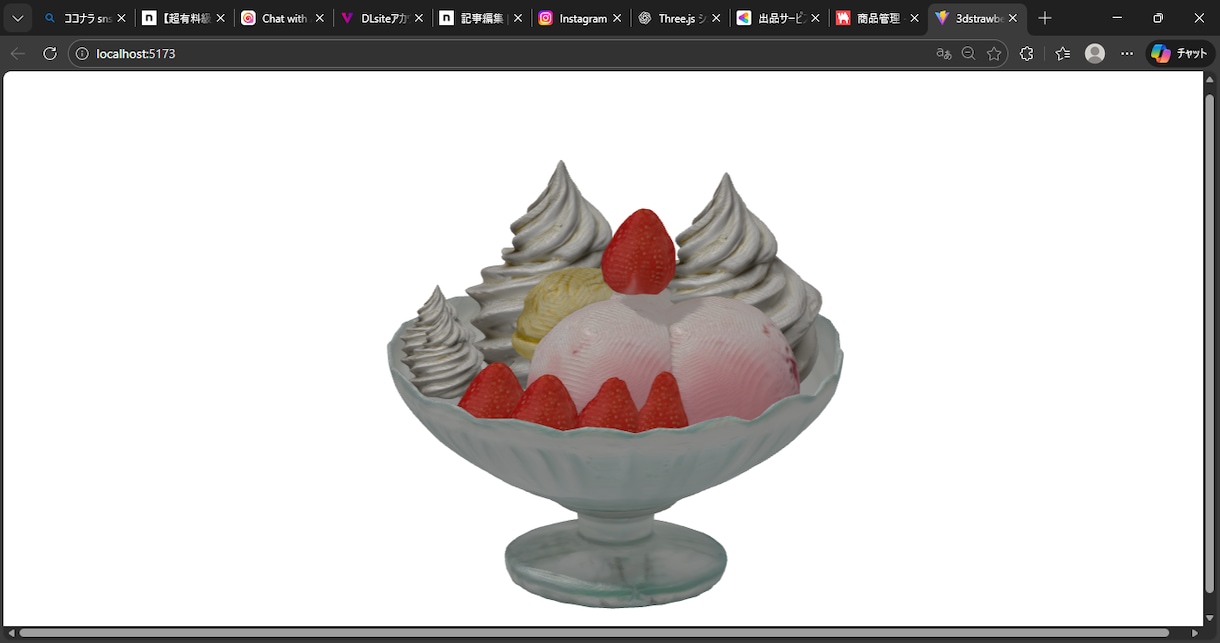
Task: Switch to the Three.js tab
Action: click(679, 18)
